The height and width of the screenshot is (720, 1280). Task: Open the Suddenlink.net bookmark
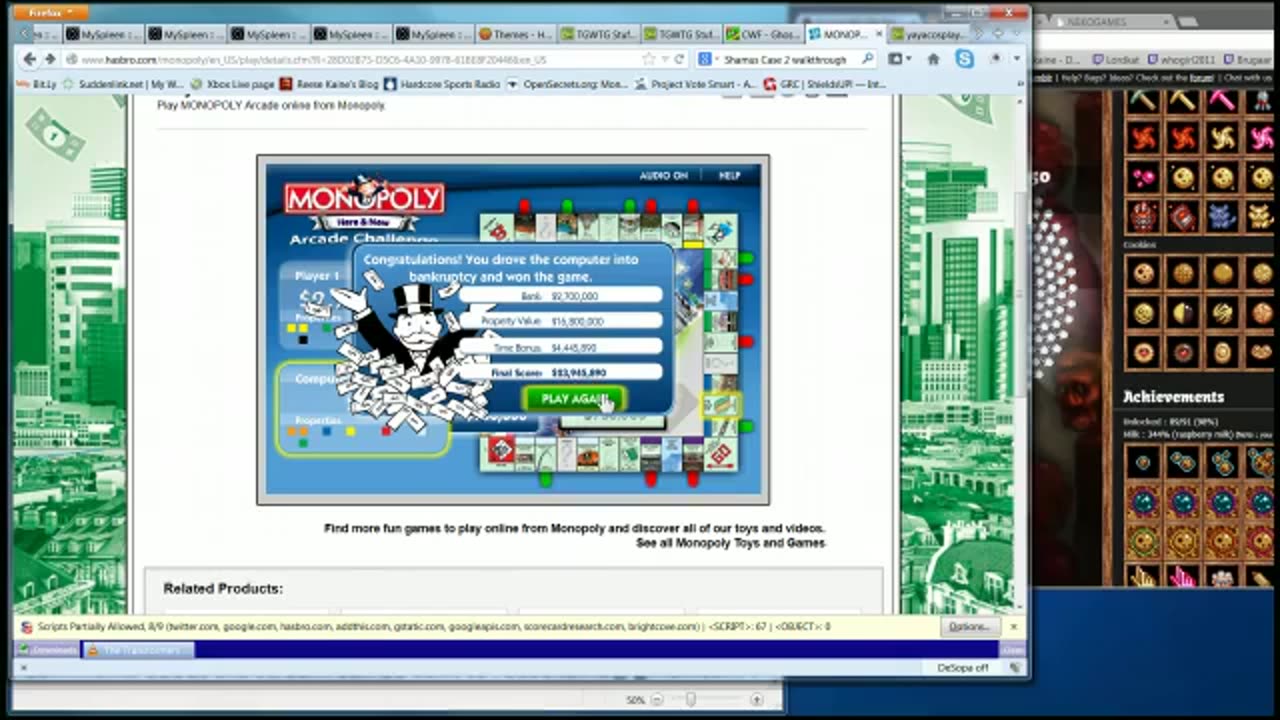123,84
